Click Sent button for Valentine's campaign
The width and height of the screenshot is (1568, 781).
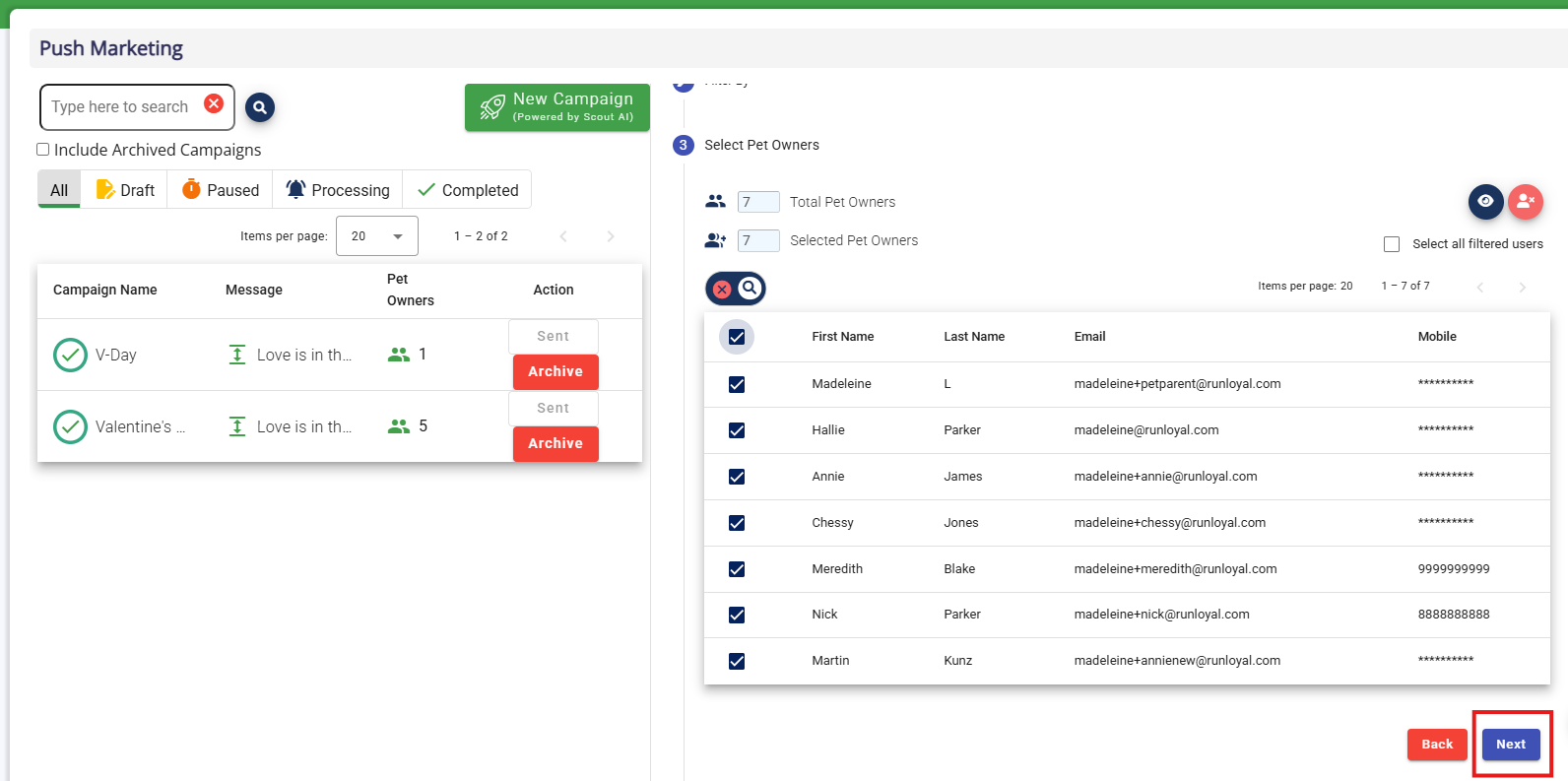(x=554, y=408)
